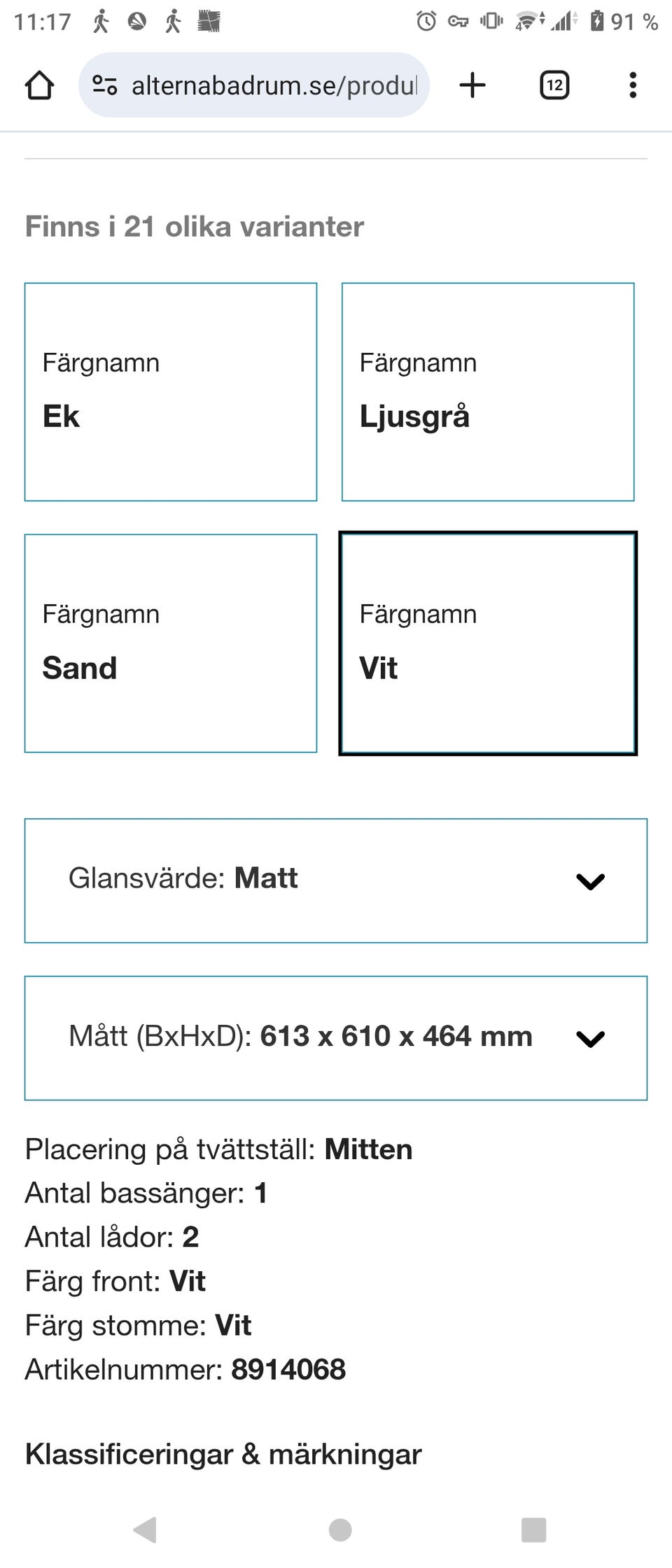The width and height of the screenshot is (672, 1568).
Task: Tap the browser home icon
Action: [x=39, y=85]
